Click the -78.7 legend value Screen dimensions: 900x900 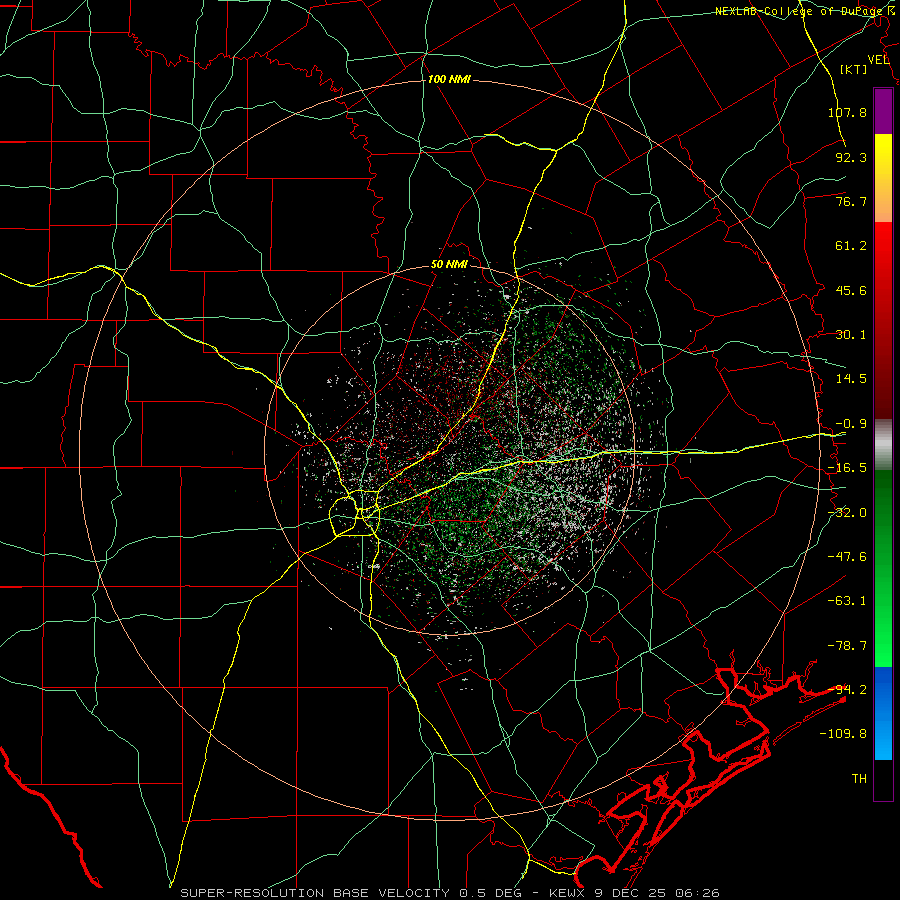coord(847,646)
